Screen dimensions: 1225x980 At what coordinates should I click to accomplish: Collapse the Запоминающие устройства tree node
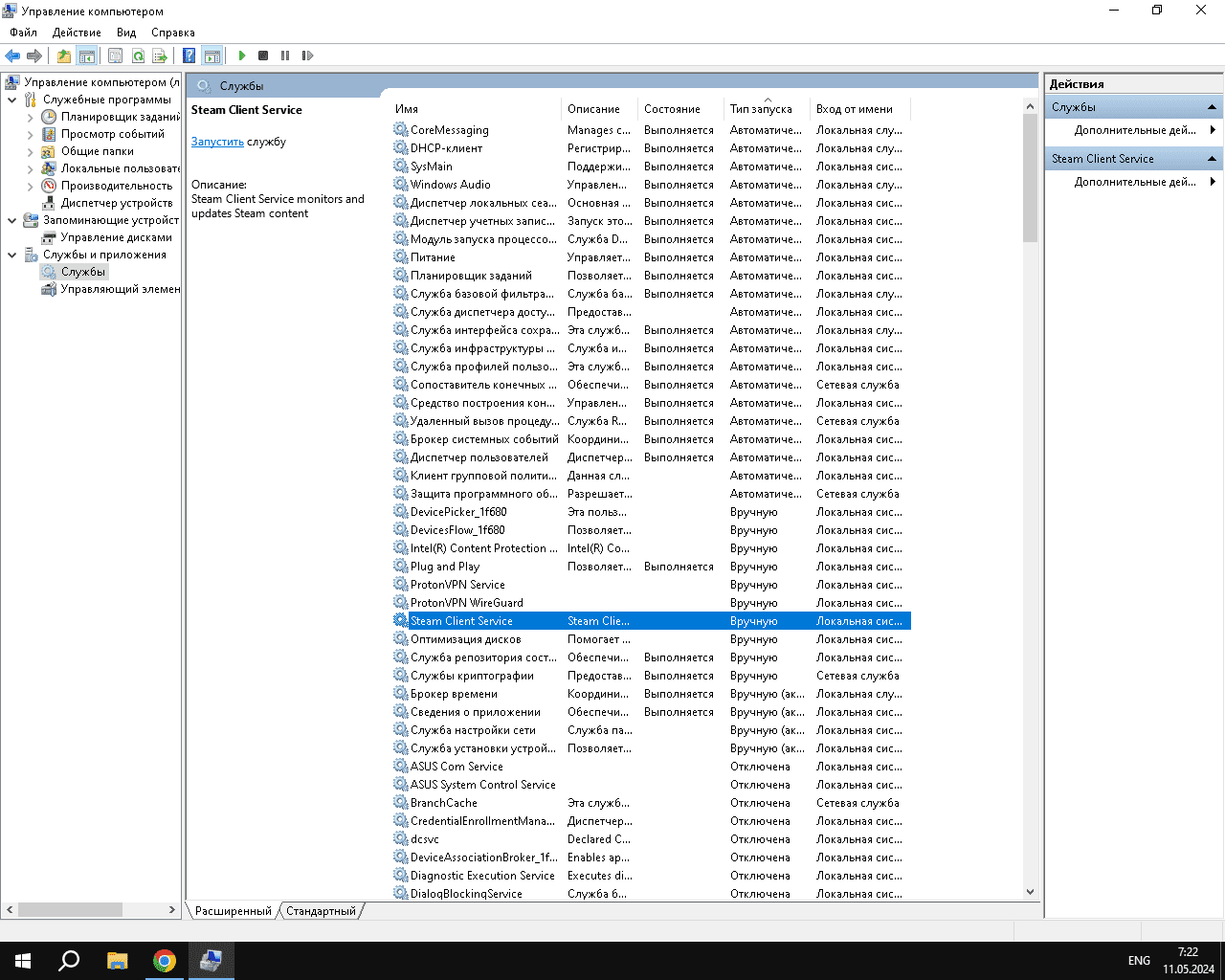click(12, 220)
